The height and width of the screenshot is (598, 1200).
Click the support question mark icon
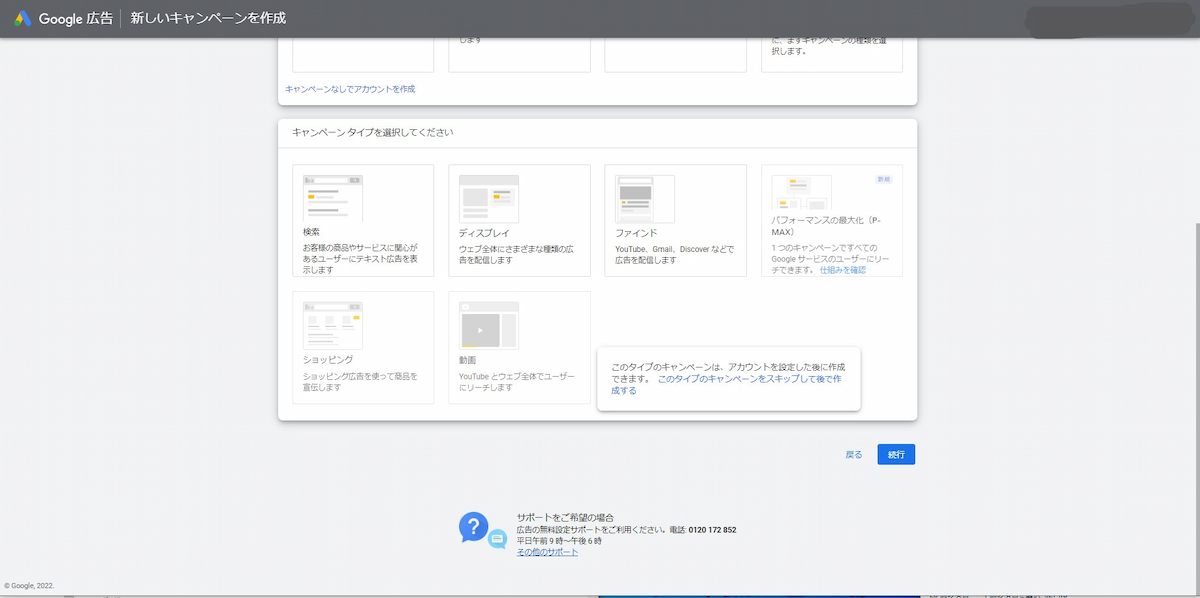473,526
